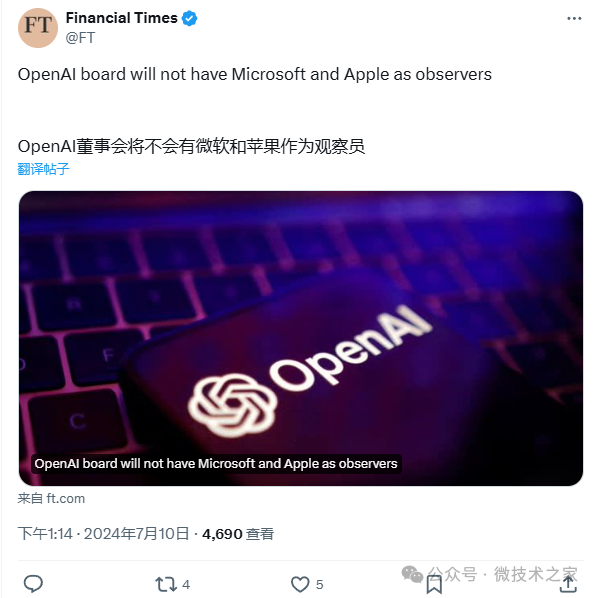Click the blue verified badge
Image resolution: width=597 pixels, height=598 pixels.
[189, 18]
